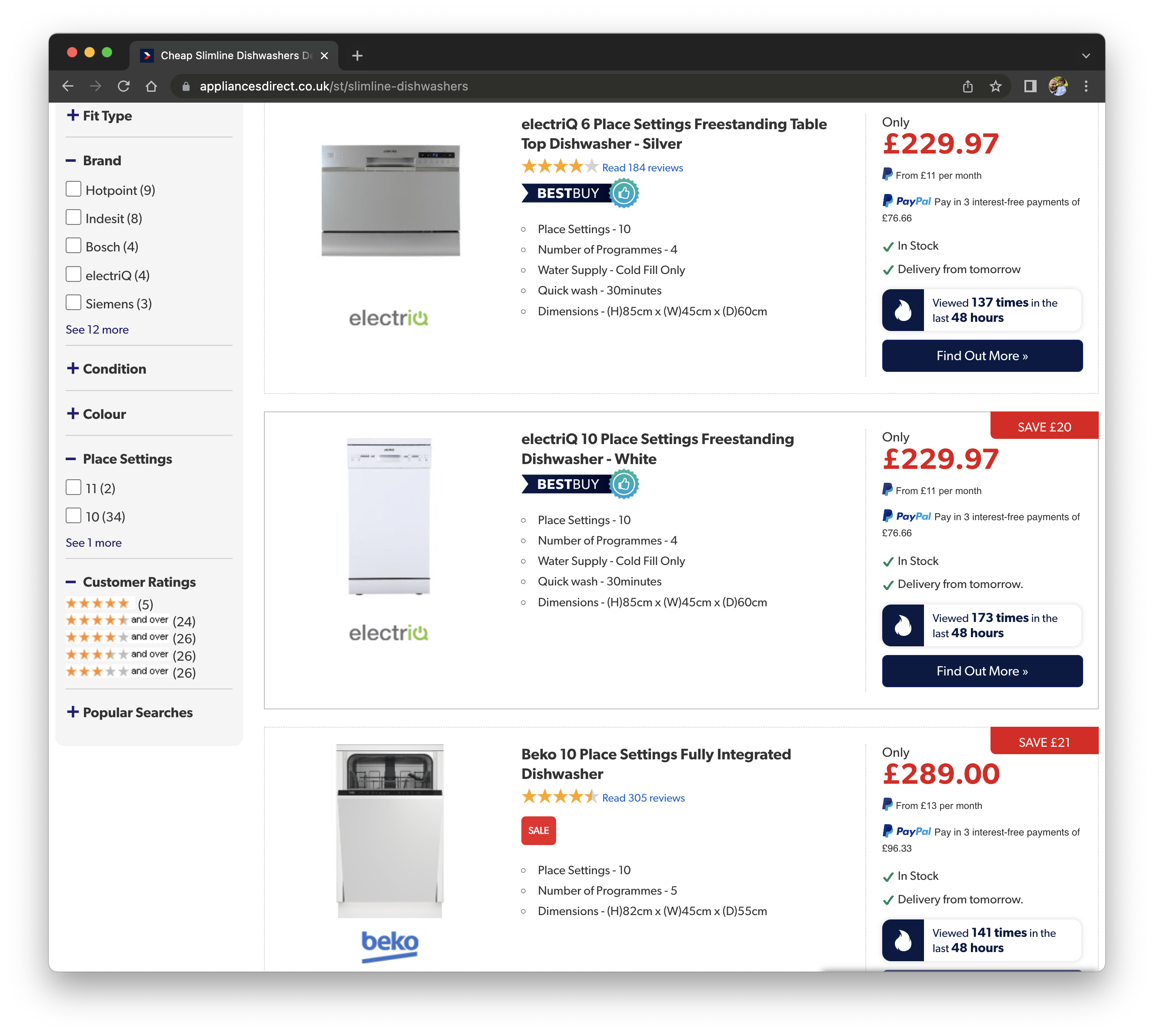The width and height of the screenshot is (1154, 1036).
Task: Enable the Bosch brand filter checkbox
Action: click(x=73, y=246)
